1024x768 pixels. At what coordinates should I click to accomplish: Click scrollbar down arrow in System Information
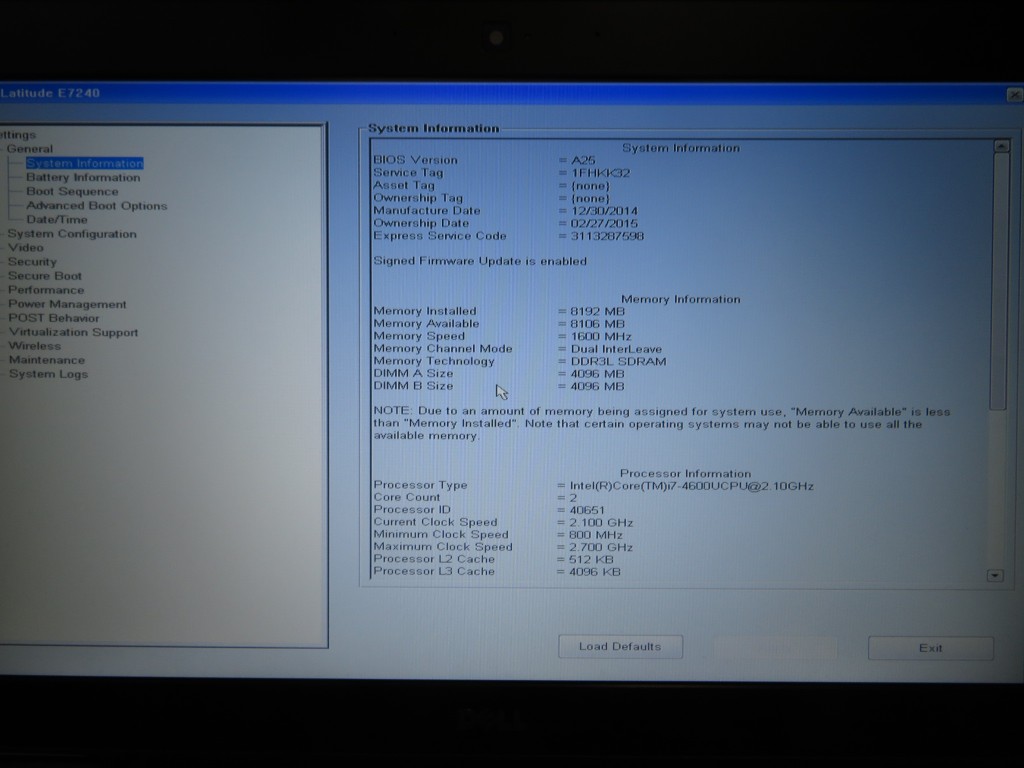[x=995, y=575]
